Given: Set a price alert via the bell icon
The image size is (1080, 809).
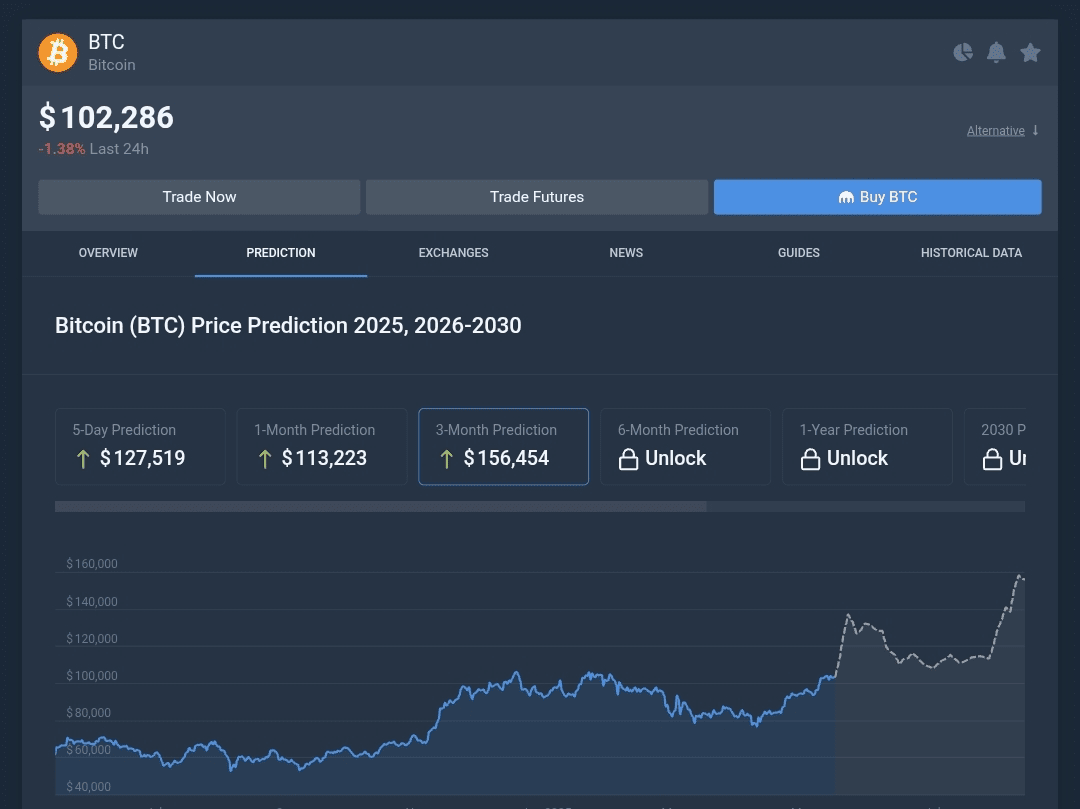Looking at the screenshot, I should click(x=996, y=52).
